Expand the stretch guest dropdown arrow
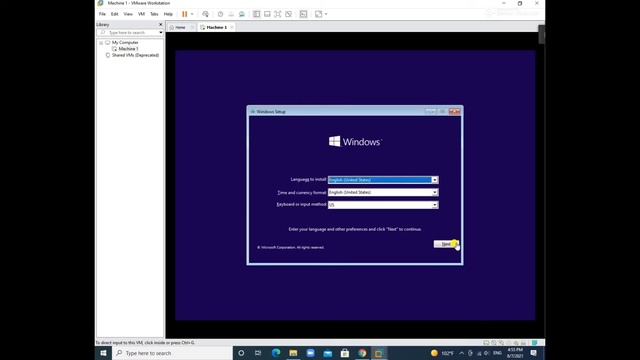The image size is (640, 360). (x=326, y=14)
